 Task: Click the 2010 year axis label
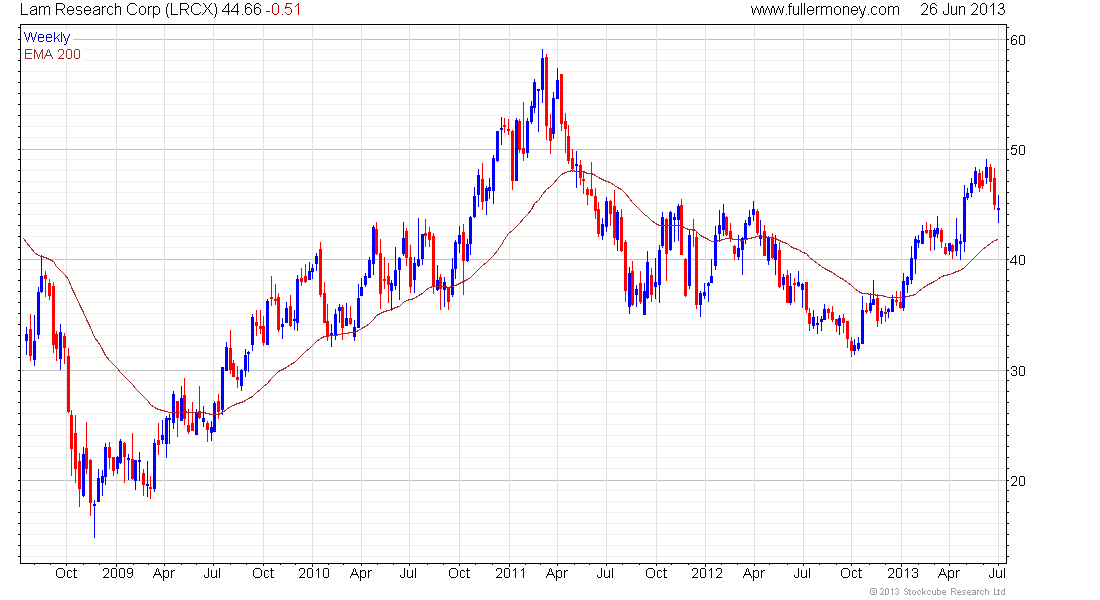click(x=314, y=573)
